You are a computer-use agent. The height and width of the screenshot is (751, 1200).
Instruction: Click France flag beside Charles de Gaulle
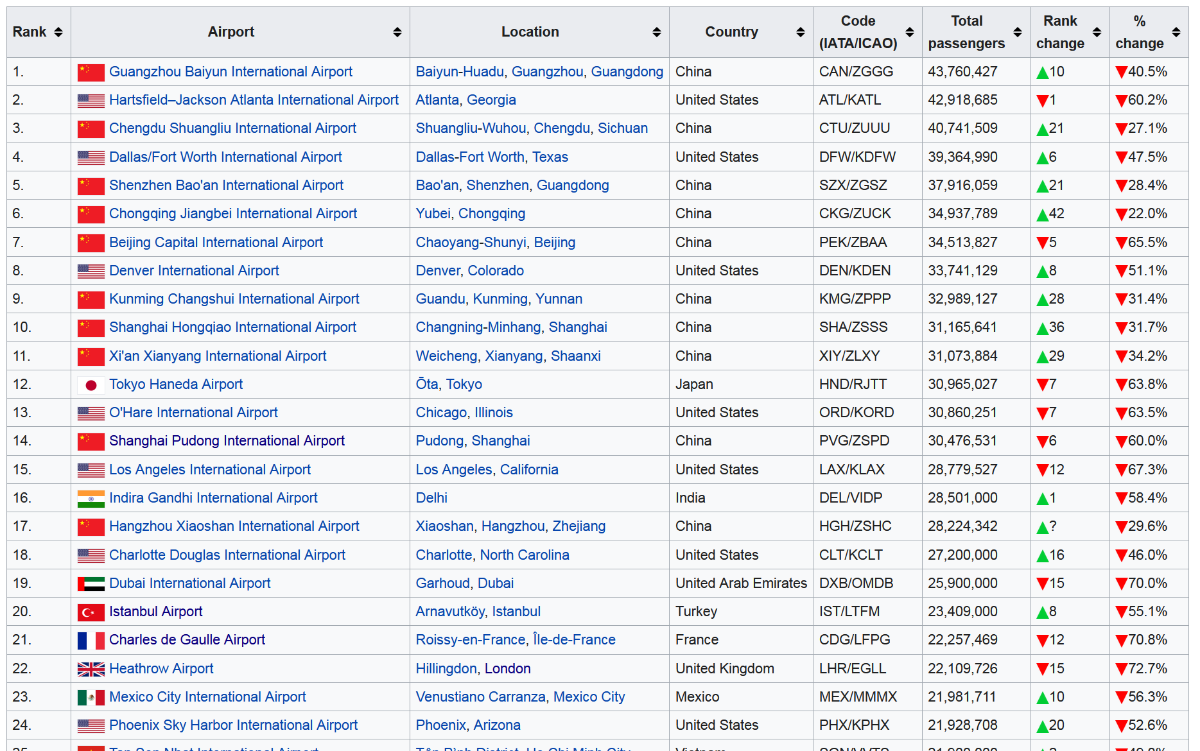91,640
